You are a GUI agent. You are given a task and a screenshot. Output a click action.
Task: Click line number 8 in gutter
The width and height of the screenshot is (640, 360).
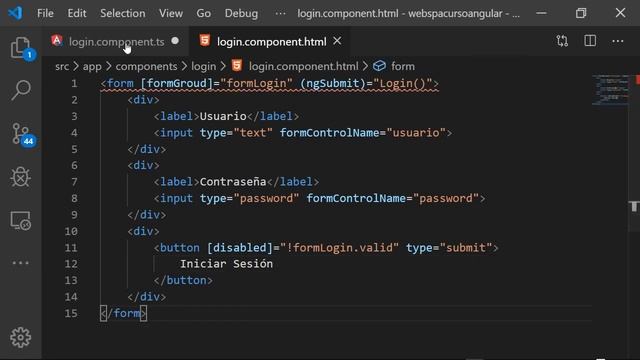point(74,198)
